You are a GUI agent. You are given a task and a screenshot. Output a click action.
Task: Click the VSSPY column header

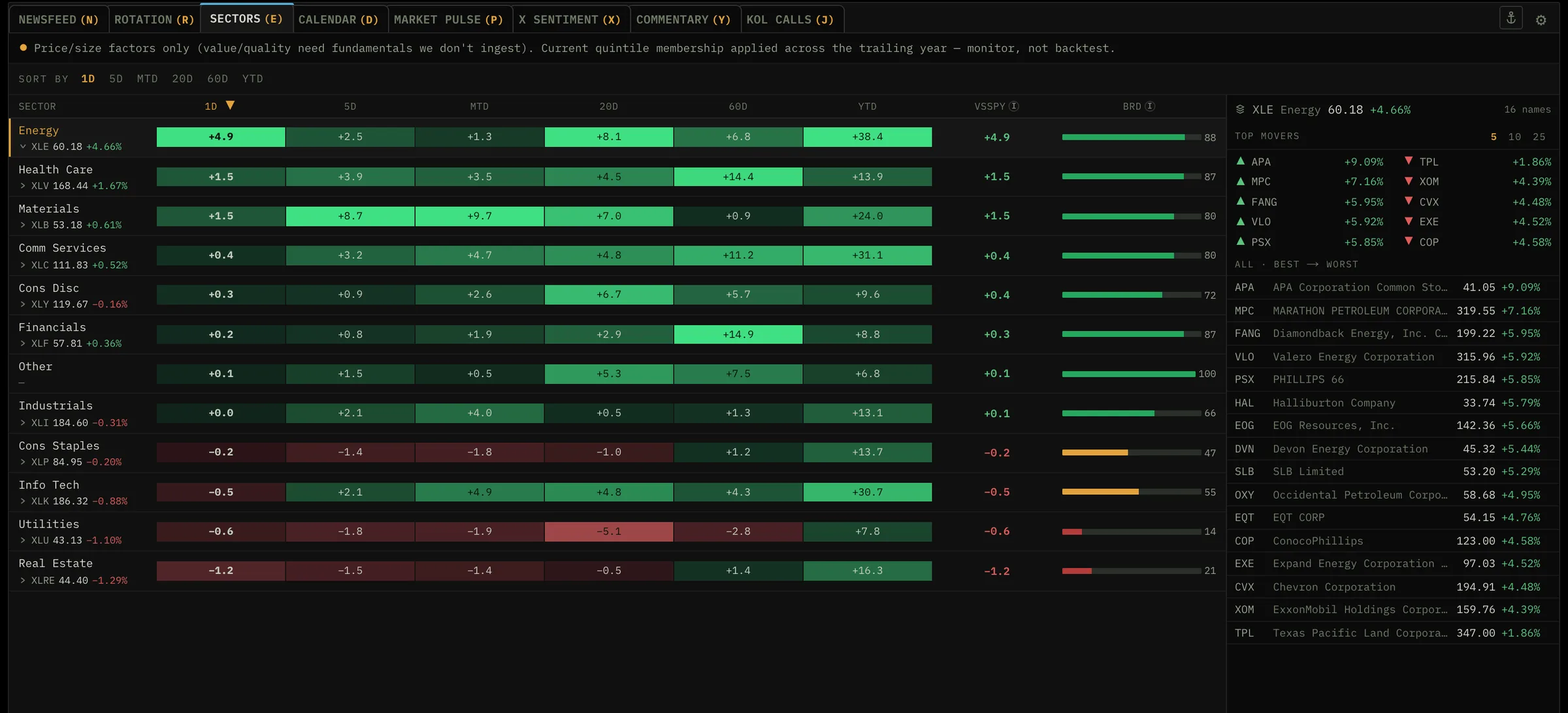point(990,106)
